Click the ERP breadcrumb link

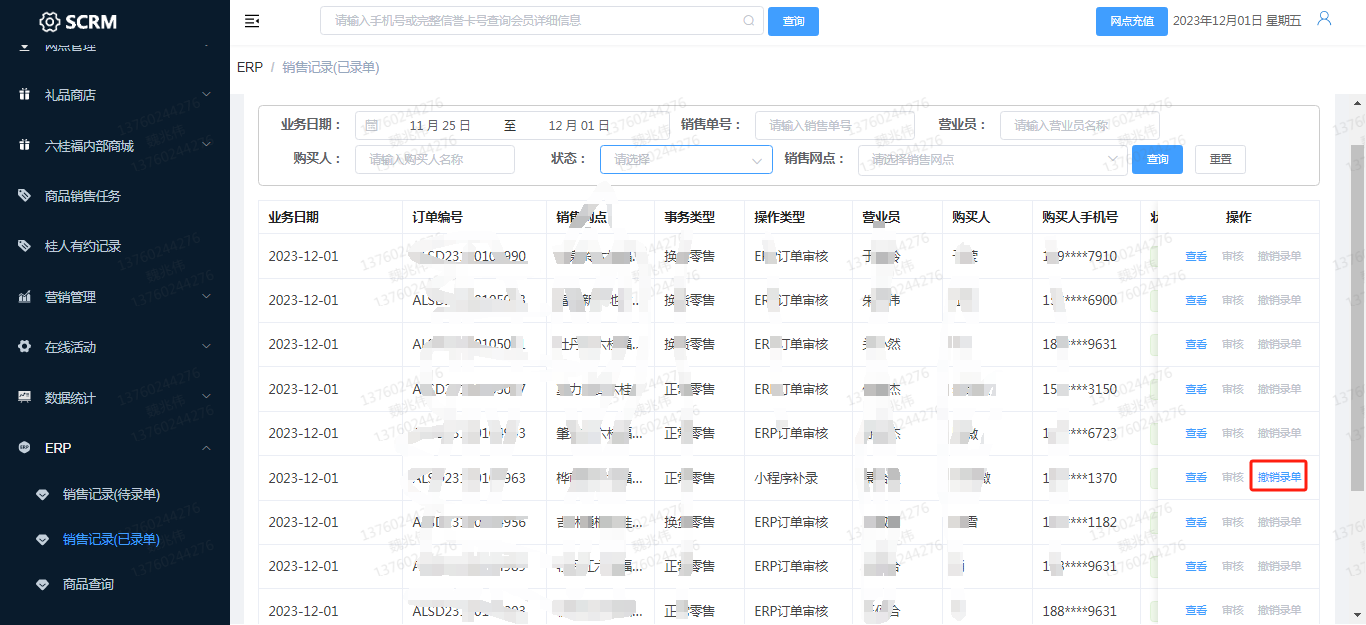coord(250,67)
